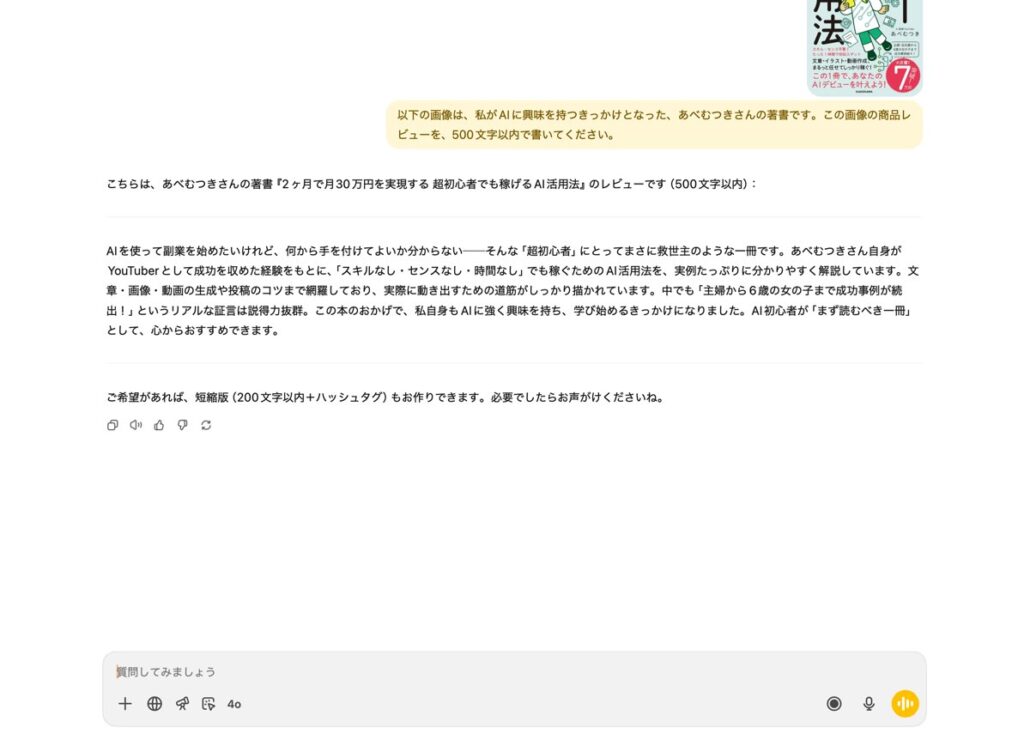
Task: Click the 短縮版 follow-up suggestion line
Action: (385, 397)
